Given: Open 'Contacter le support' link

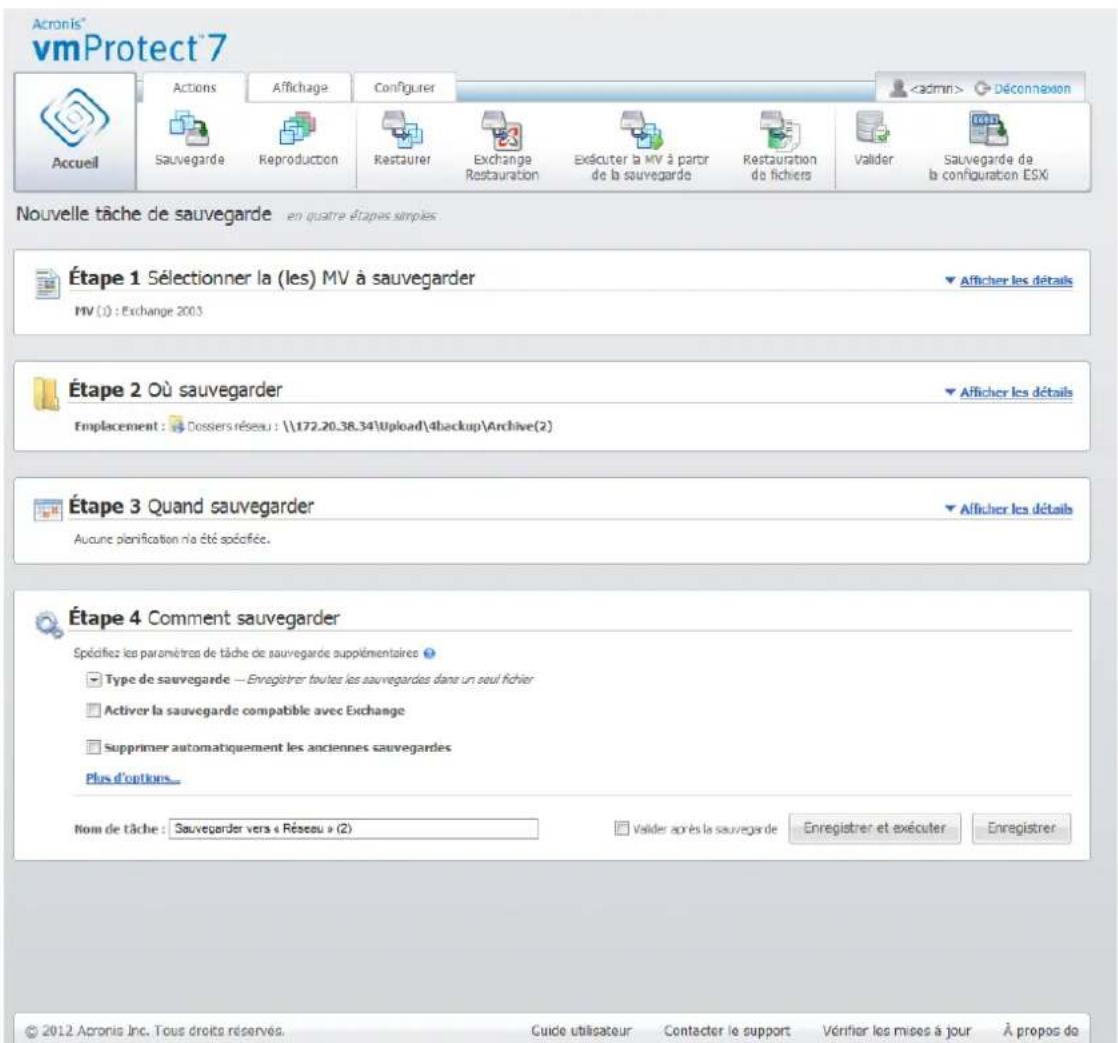Looking at the screenshot, I should click(727, 1031).
